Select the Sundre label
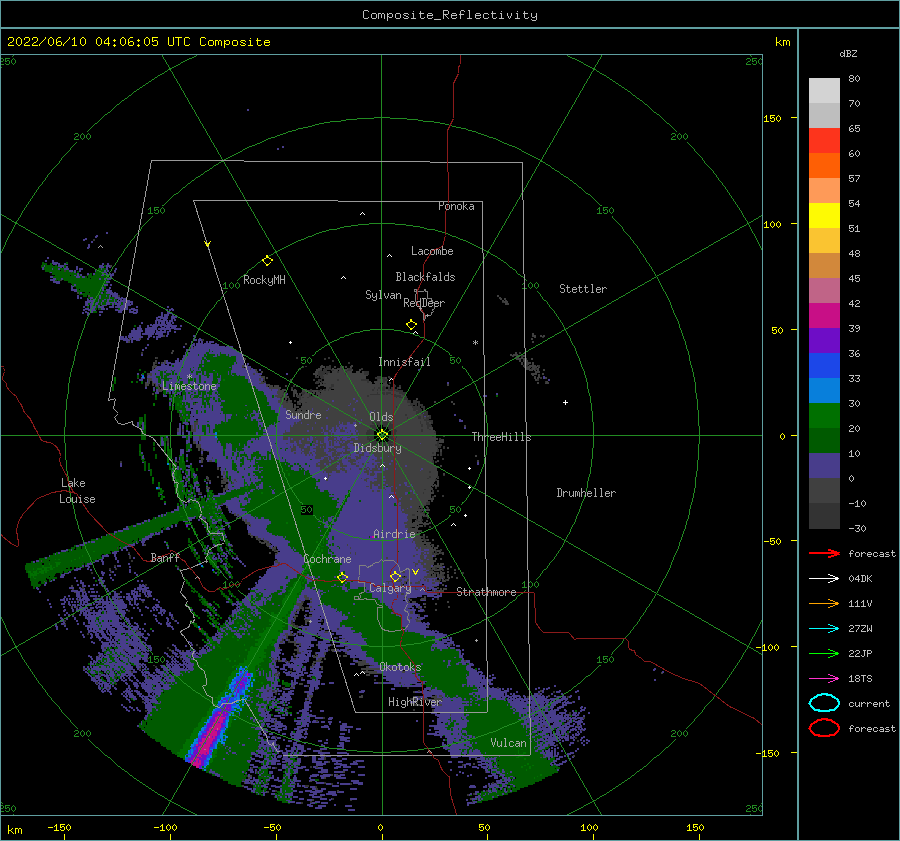The width and height of the screenshot is (900, 841). (303, 414)
